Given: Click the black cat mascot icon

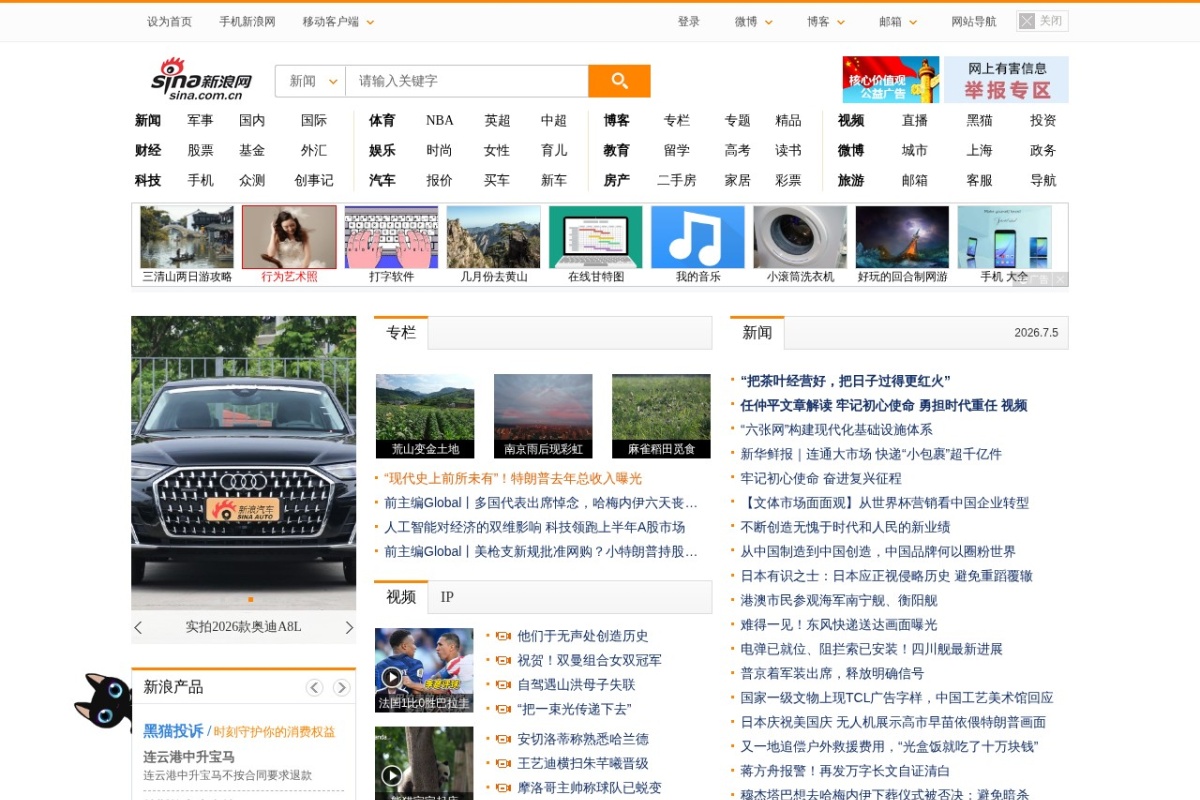Looking at the screenshot, I should pos(102,702).
